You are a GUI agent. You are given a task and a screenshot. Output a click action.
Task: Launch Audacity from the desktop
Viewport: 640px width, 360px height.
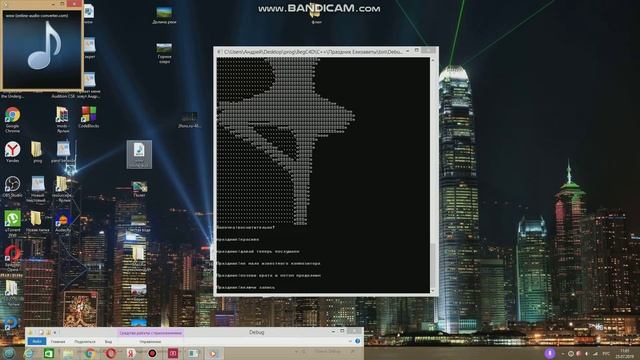63,222
